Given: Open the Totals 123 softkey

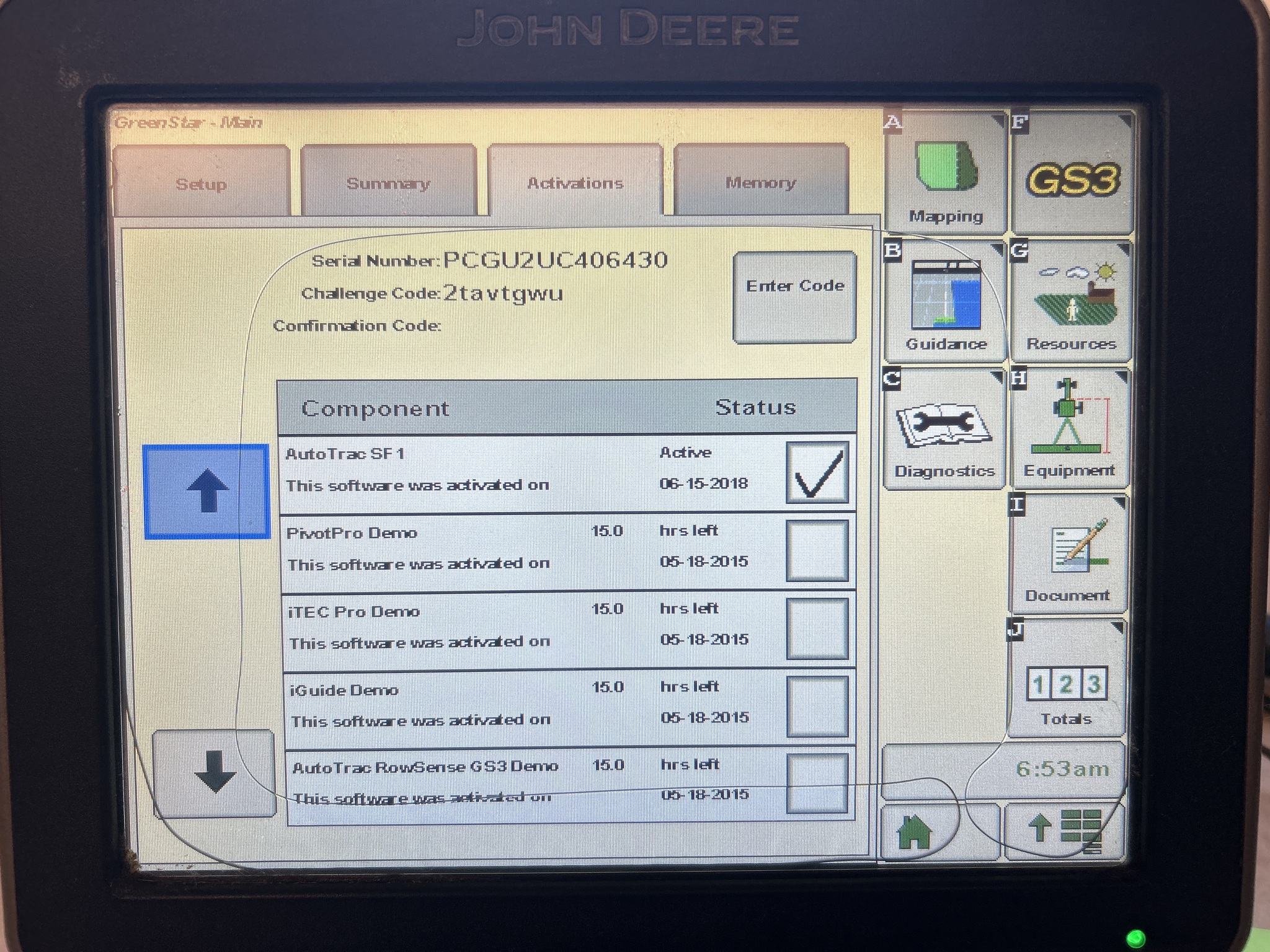Looking at the screenshot, I should [x=1065, y=678].
